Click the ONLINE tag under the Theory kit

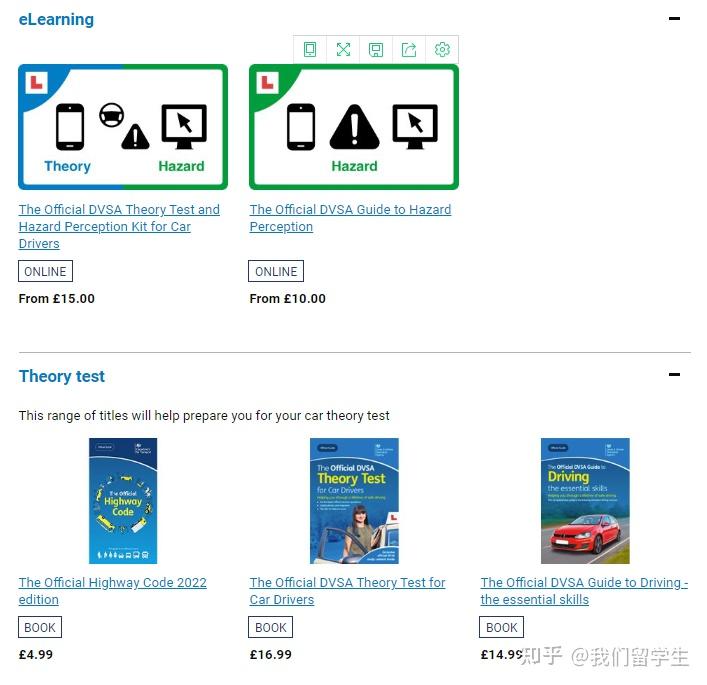coord(45,271)
